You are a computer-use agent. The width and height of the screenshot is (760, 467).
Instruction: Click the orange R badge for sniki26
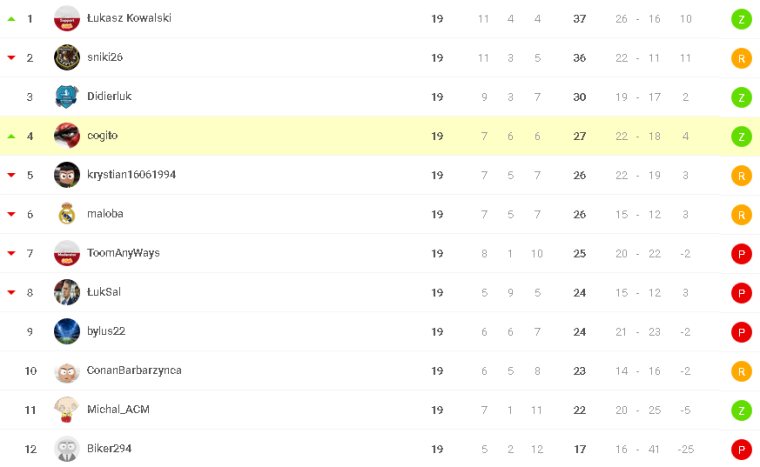(741, 58)
